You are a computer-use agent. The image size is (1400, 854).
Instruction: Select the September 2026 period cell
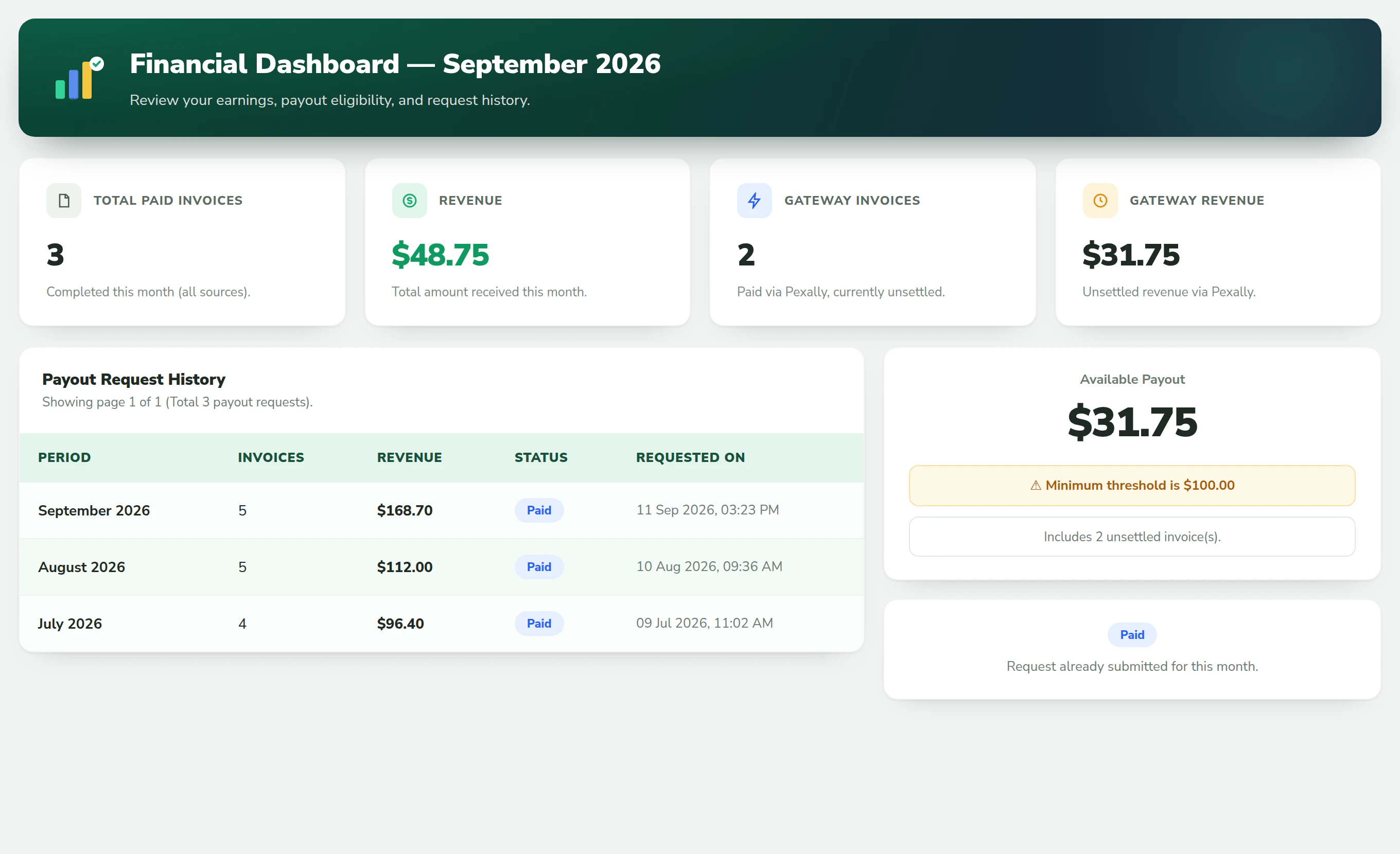pos(94,510)
